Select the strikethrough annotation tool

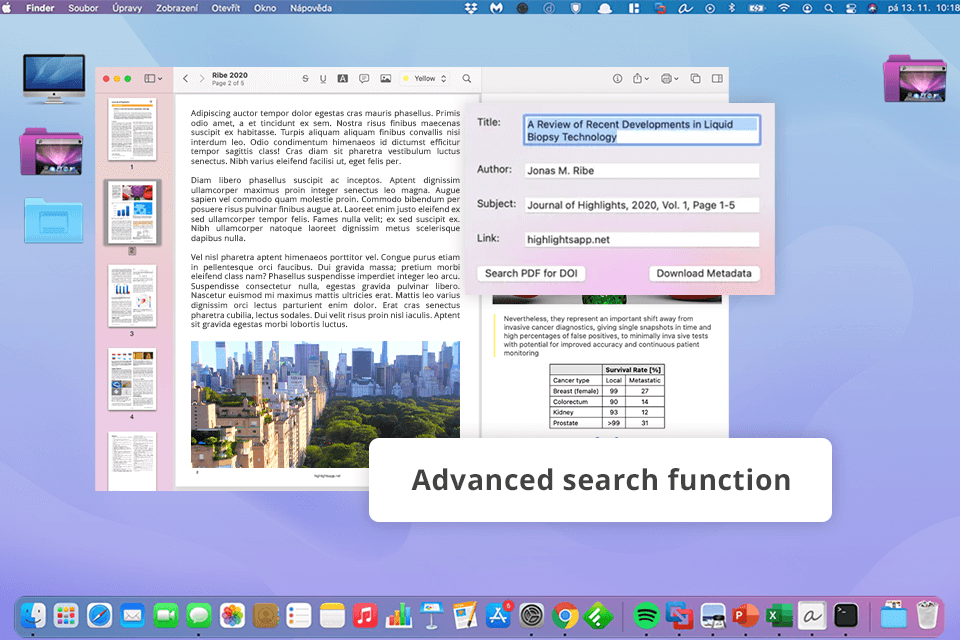click(305, 78)
